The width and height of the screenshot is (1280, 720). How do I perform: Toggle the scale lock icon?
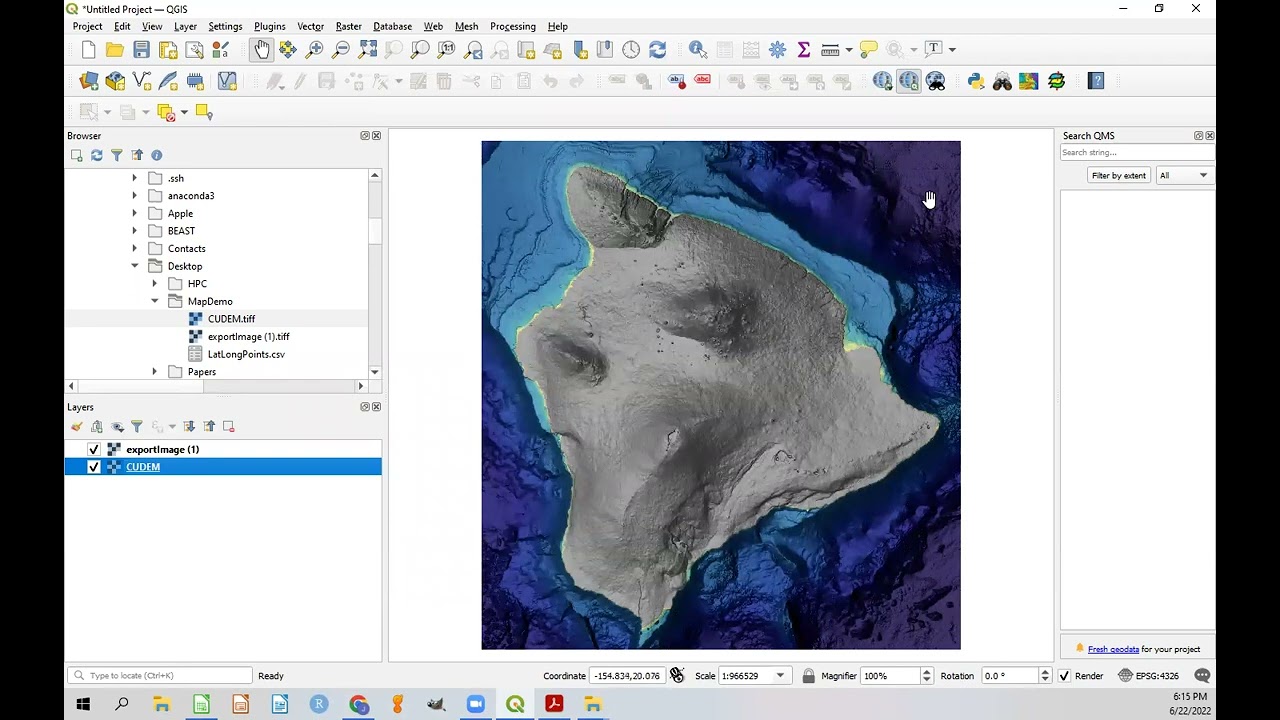[808, 676]
